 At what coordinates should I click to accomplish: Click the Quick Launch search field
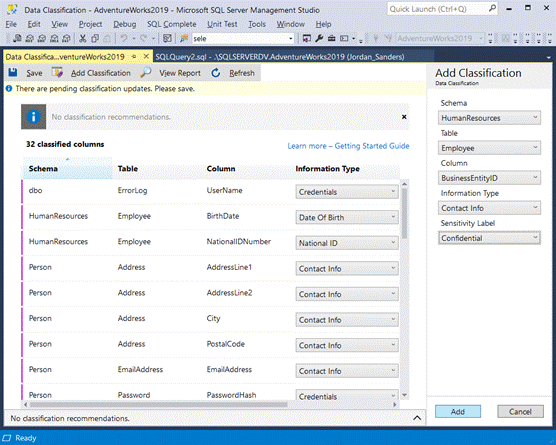438,9
